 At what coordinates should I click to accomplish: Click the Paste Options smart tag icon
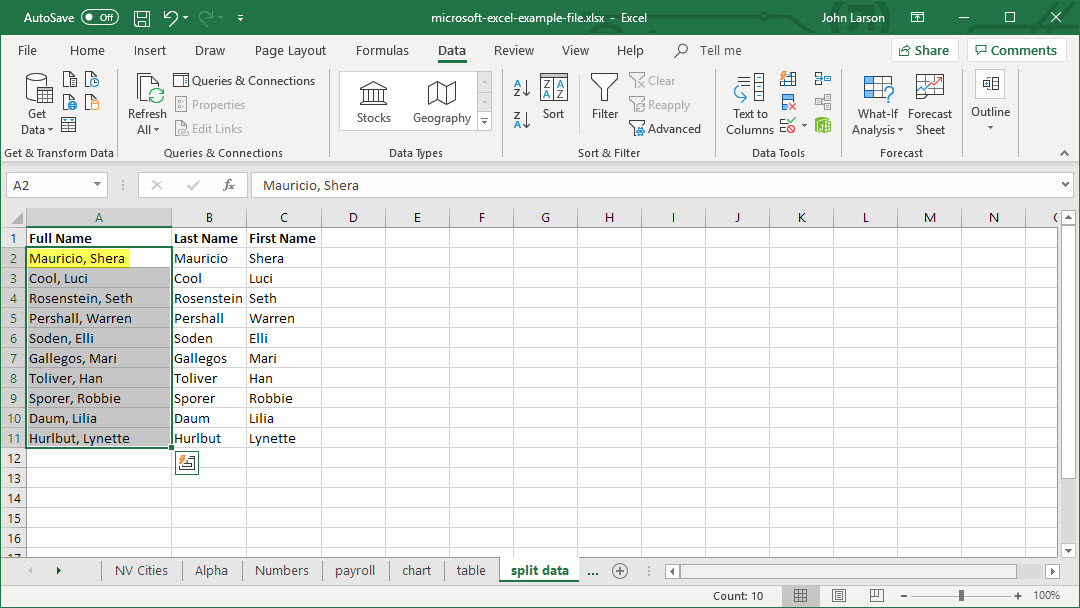[187, 462]
